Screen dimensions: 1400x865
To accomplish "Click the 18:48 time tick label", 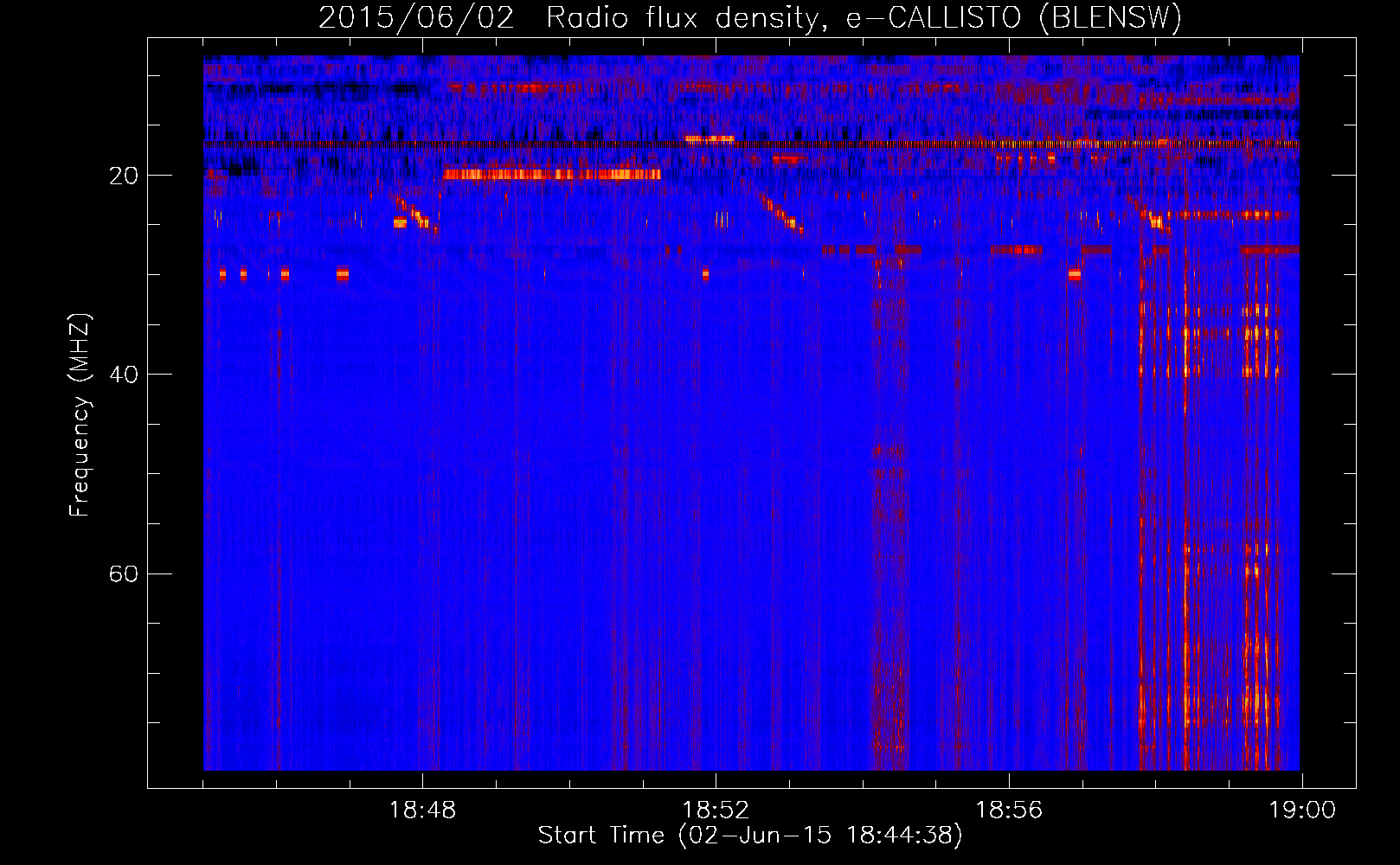I will tap(422, 811).
